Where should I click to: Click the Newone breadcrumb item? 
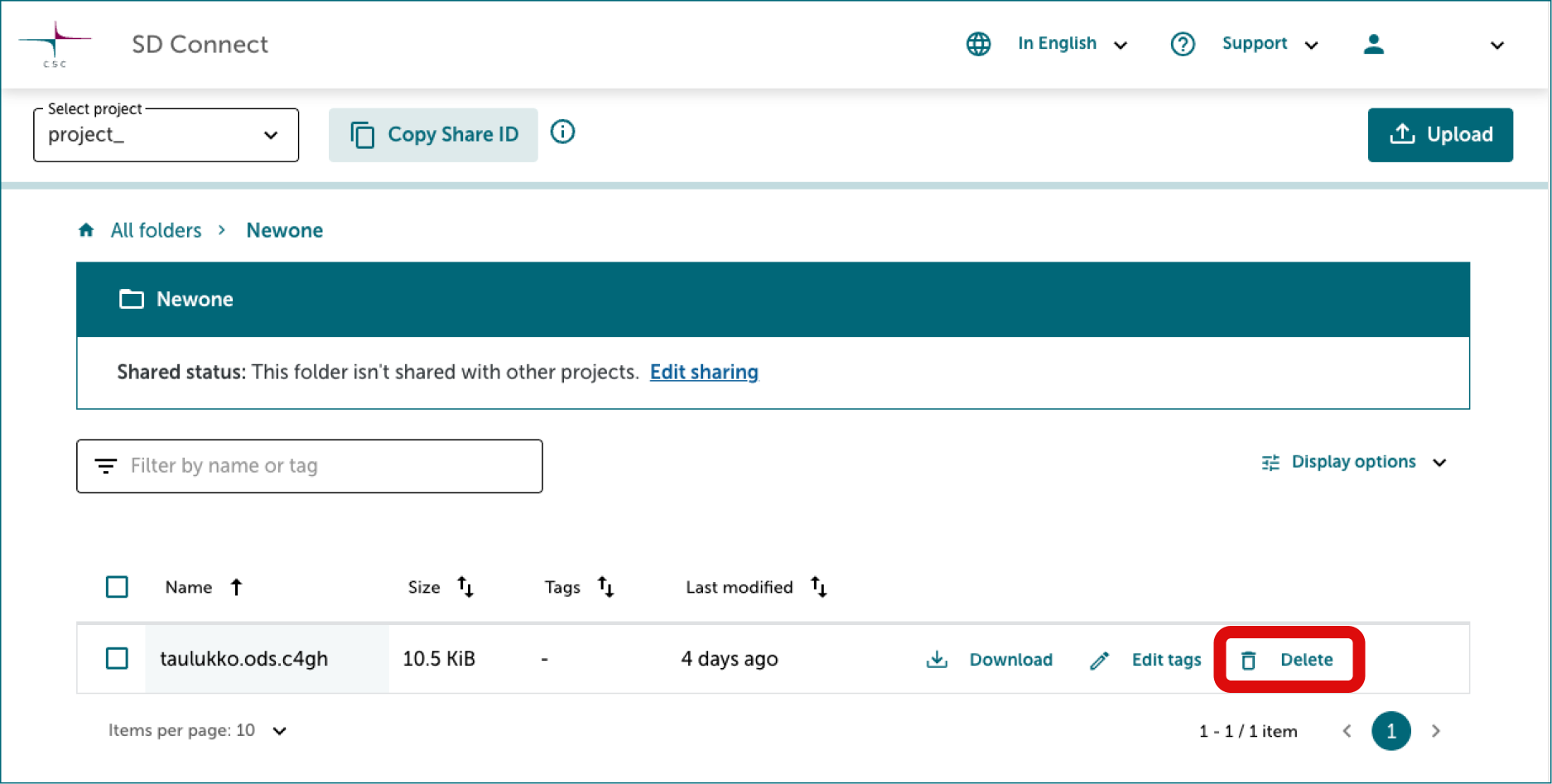(x=284, y=230)
